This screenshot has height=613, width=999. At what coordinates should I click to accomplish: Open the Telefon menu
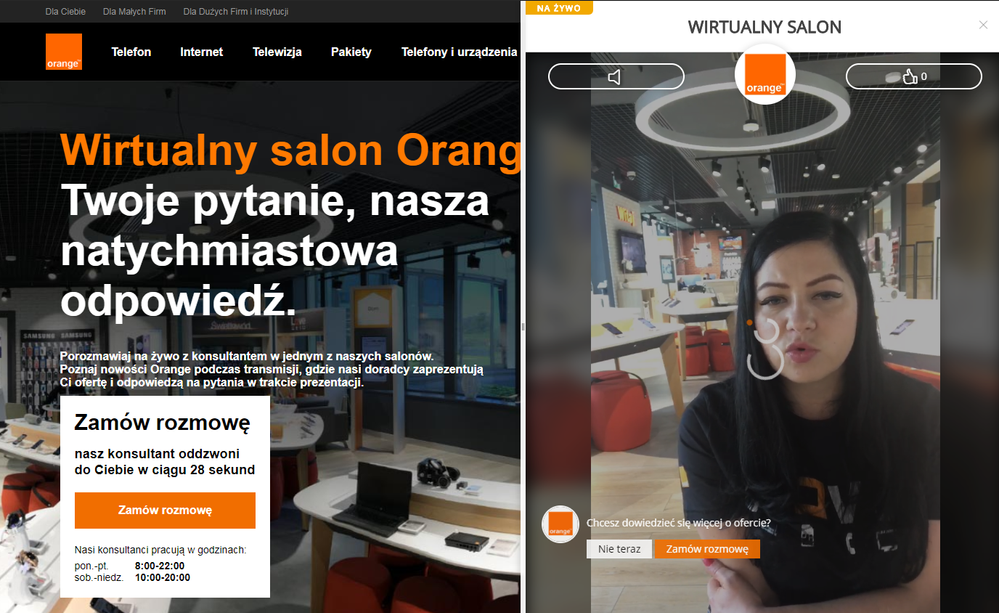131,52
